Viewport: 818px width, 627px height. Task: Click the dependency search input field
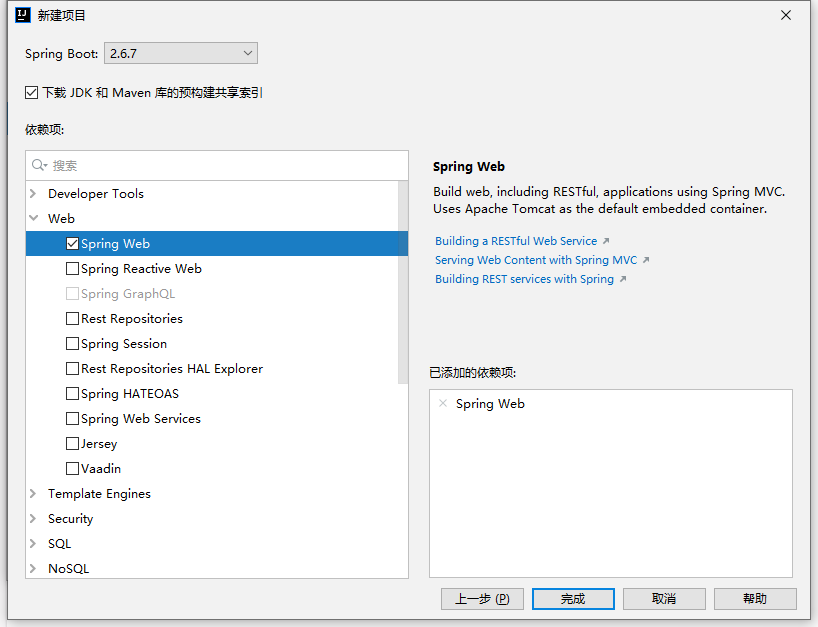point(217,165)
